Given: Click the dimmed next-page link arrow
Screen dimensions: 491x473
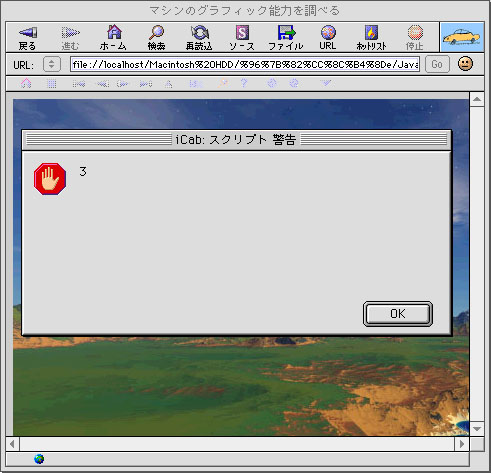Looking at the screenshot, I should tap(122, 84).
